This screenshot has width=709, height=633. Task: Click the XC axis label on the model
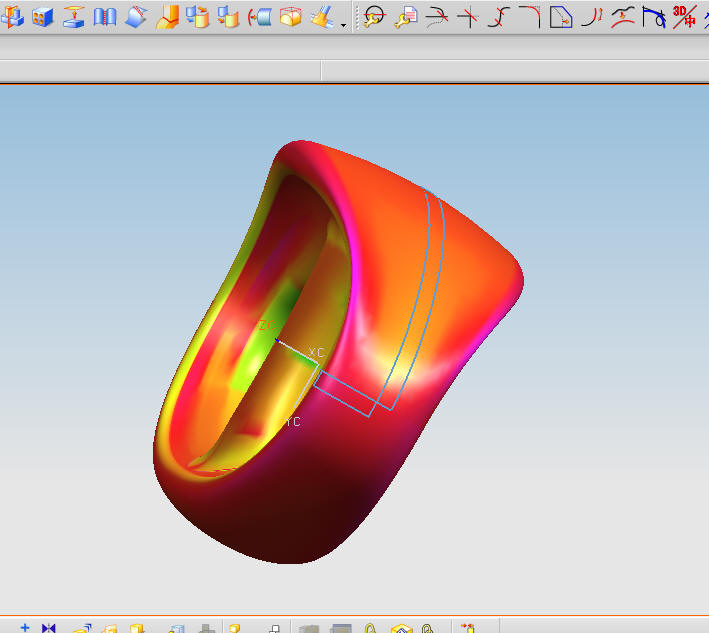pyautogui.click(x=317, y=352)
